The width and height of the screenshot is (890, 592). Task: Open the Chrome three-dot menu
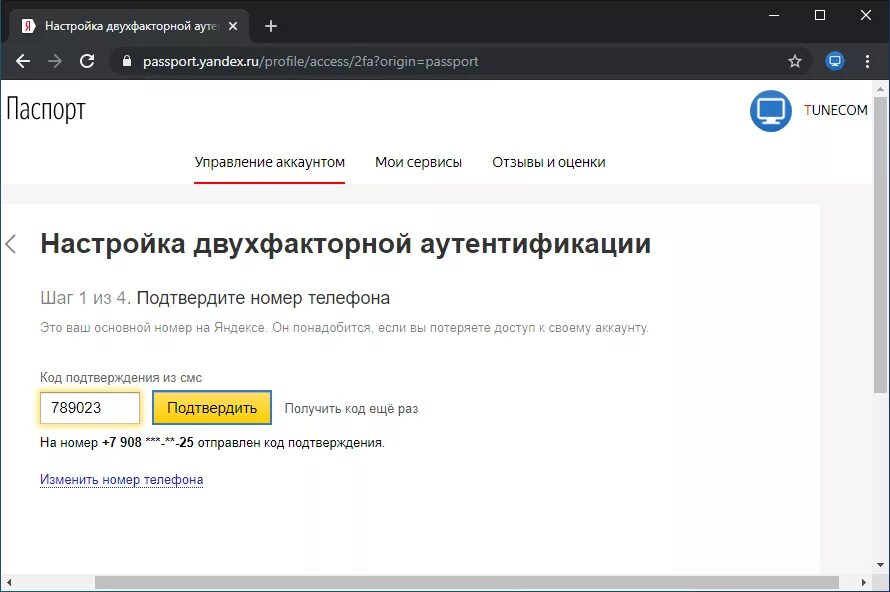(x=867, y=61)
